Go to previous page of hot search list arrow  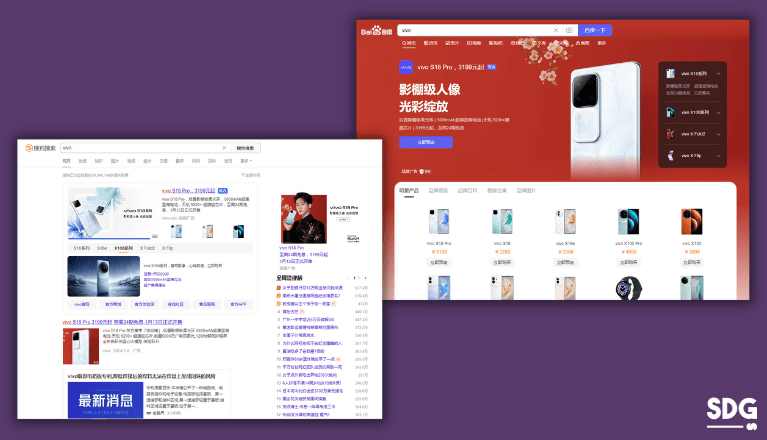click(x=348, y=278)
